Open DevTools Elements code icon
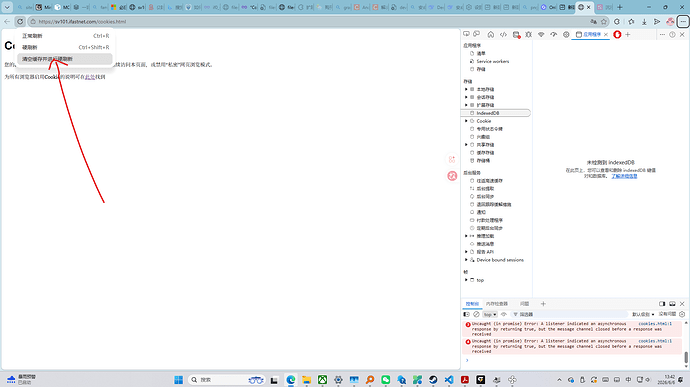 pos(503,34)
